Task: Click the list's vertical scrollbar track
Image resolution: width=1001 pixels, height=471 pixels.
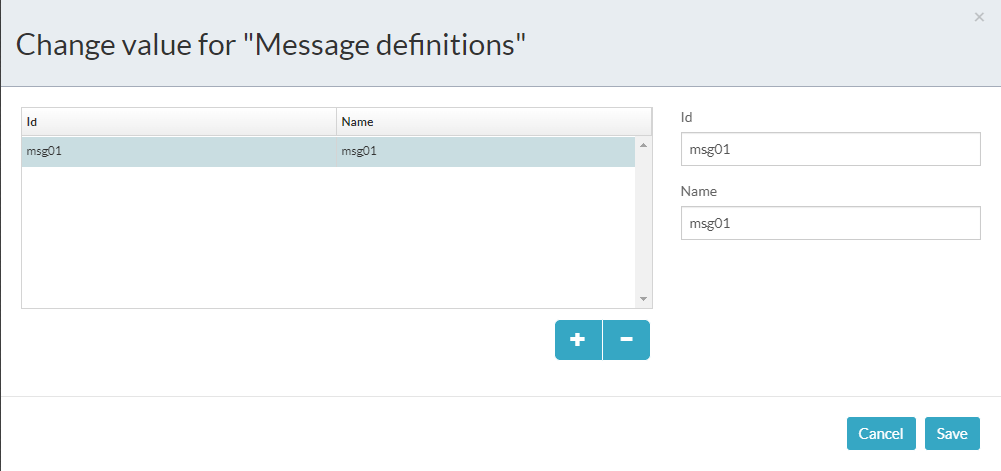Action: tap(643, 222)
